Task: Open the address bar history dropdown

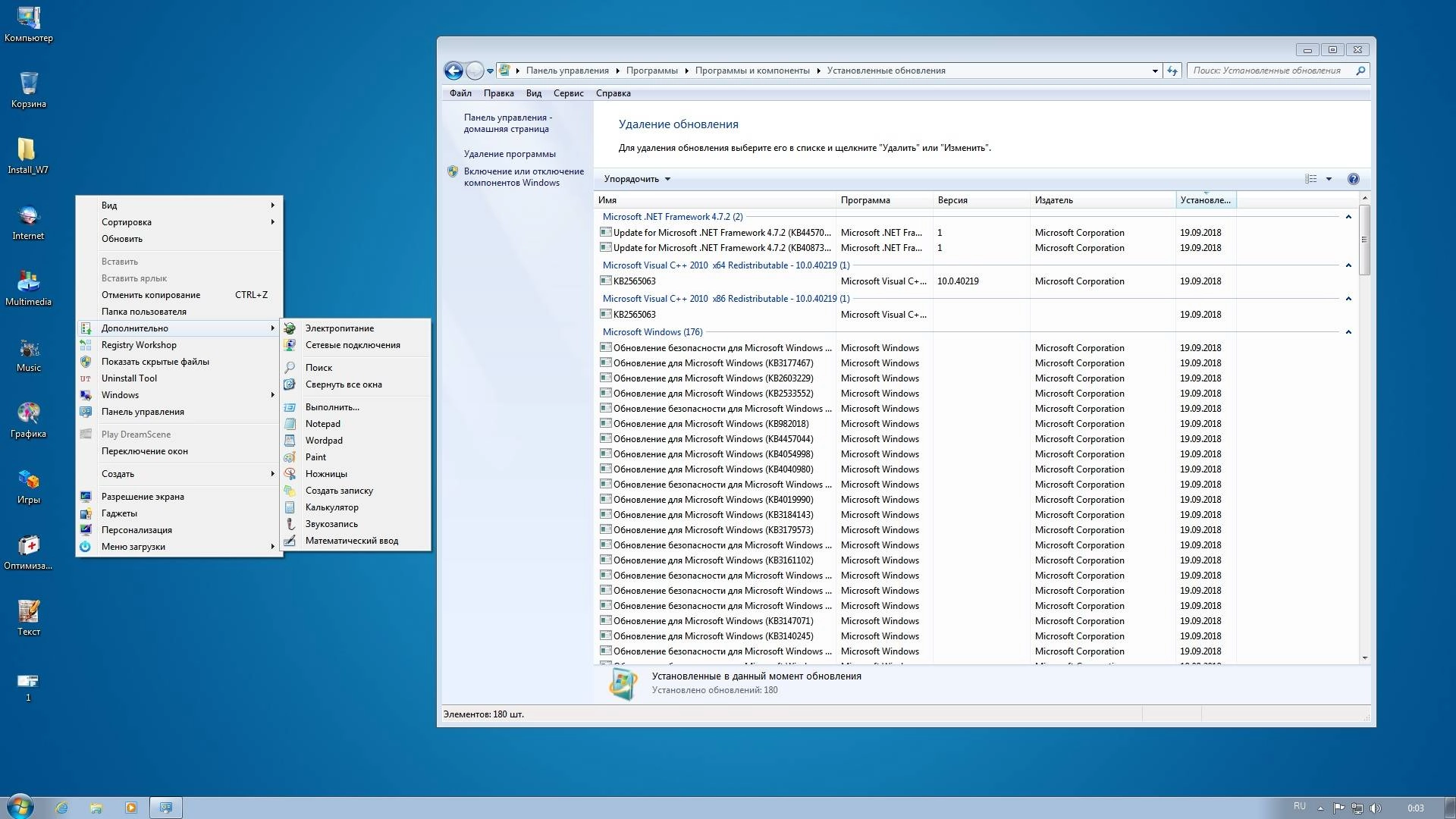Action: (x=1155, y=71)
